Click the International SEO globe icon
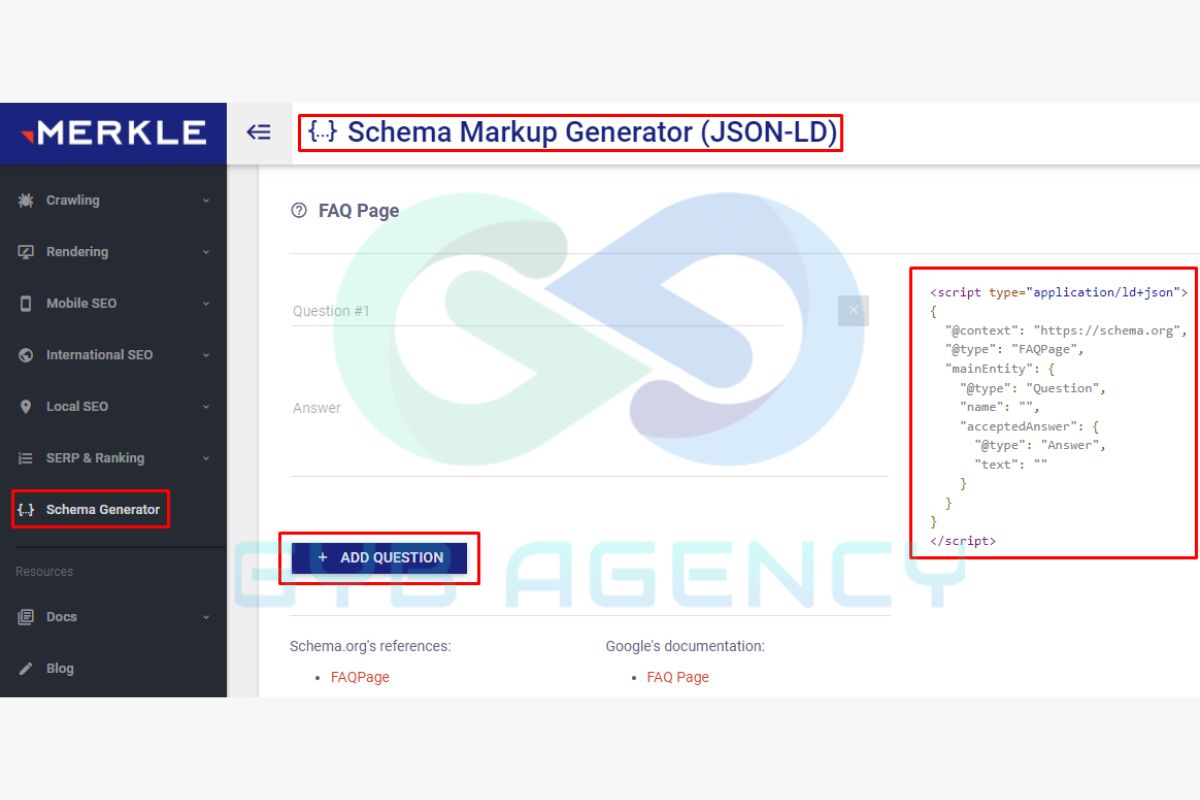Image resolution: width=1200 pixels, height=800 pixels. 26,355
